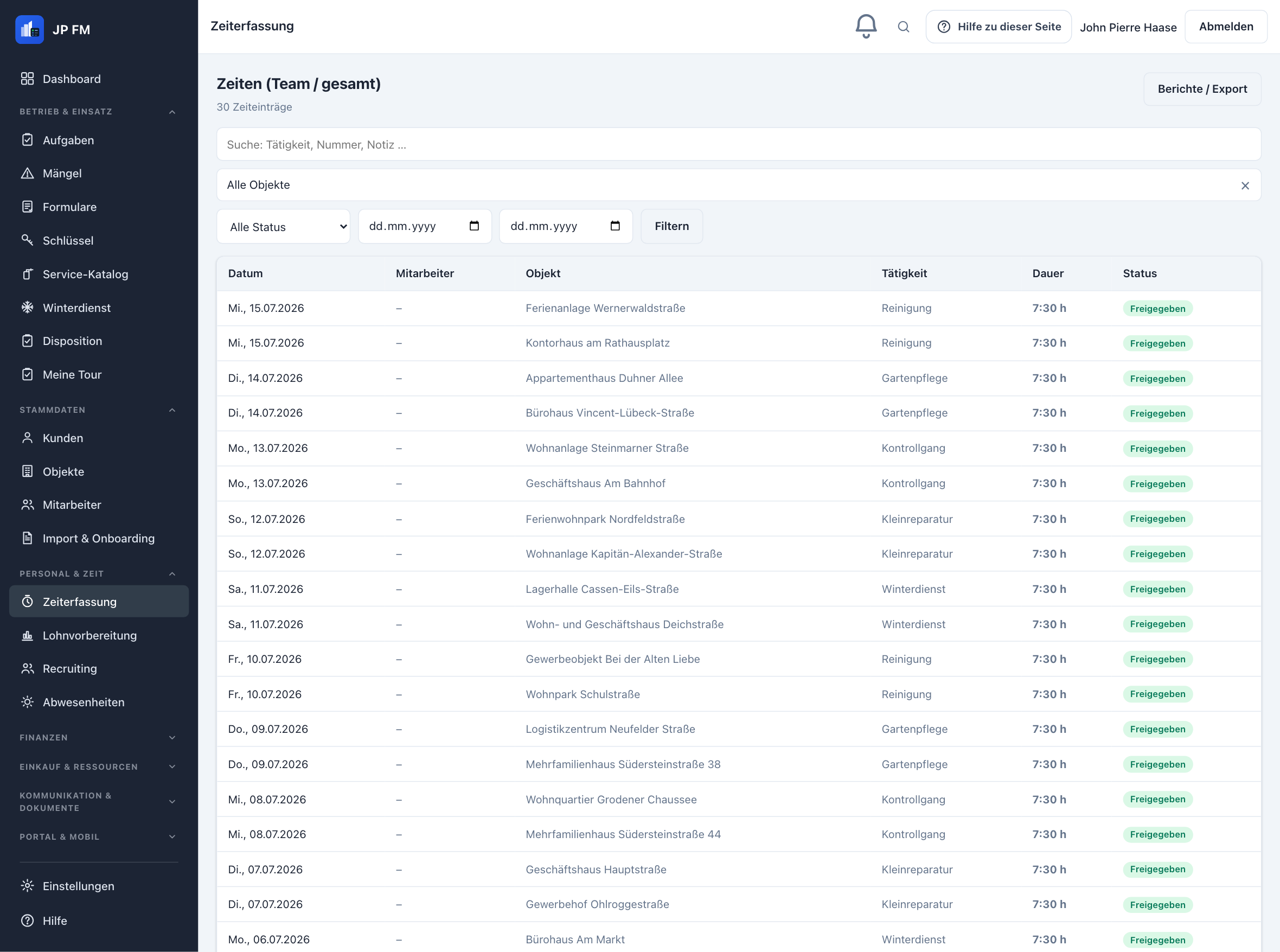Click the Formulare document icon
Screen dimensions: 1280x952
pos(27,207)
